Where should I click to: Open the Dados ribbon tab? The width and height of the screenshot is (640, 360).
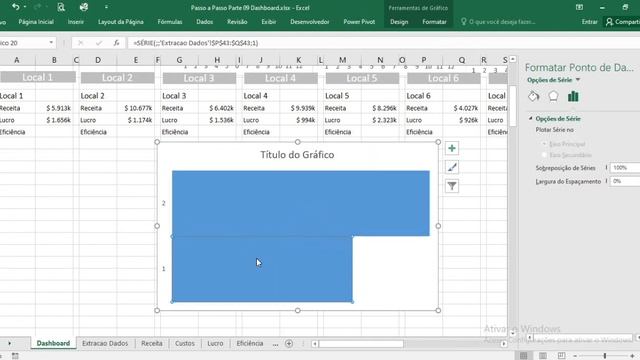pos(204,22)
